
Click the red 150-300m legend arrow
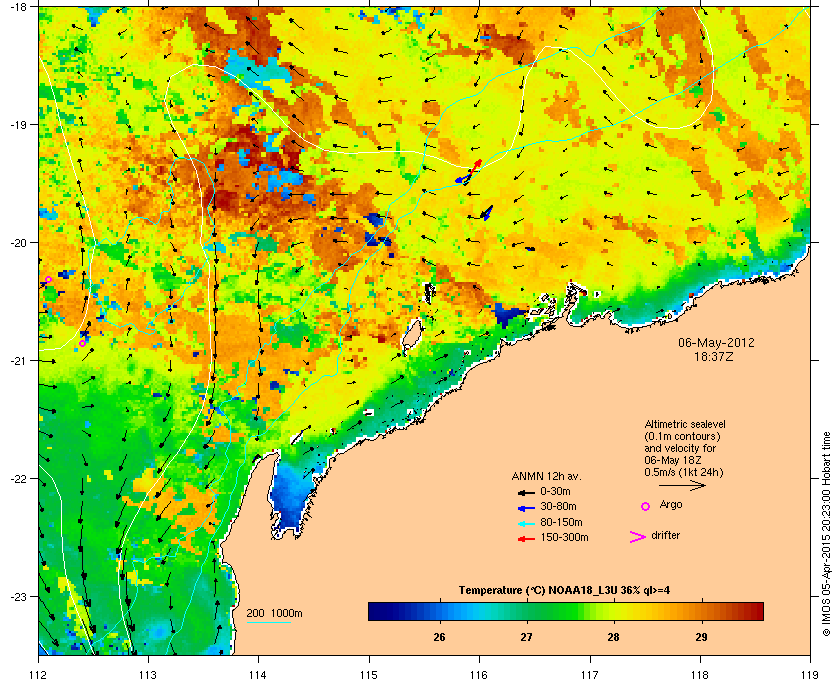[526, 539]
